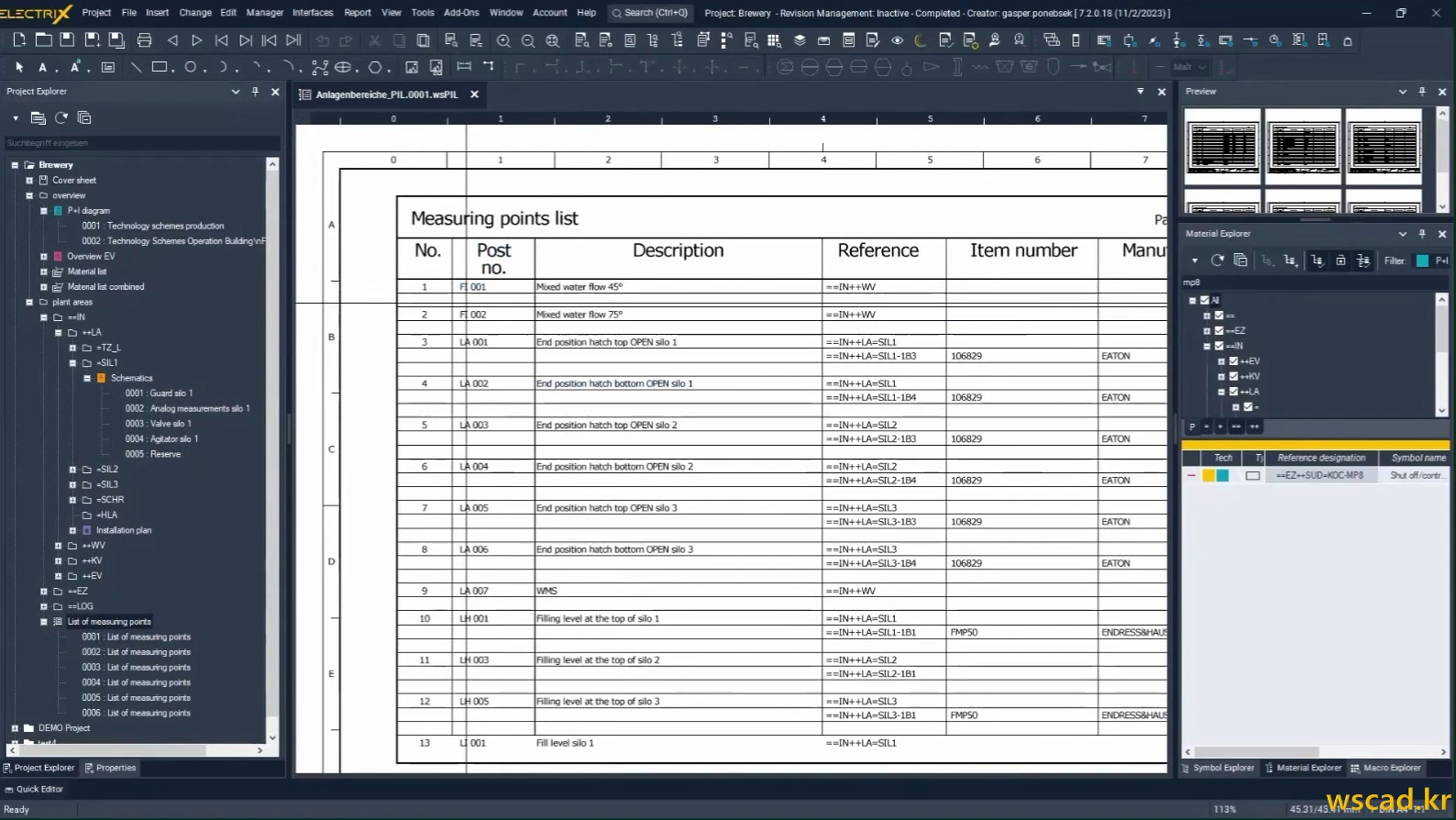Click the Open folder toolbar icon

coord(43,40)
